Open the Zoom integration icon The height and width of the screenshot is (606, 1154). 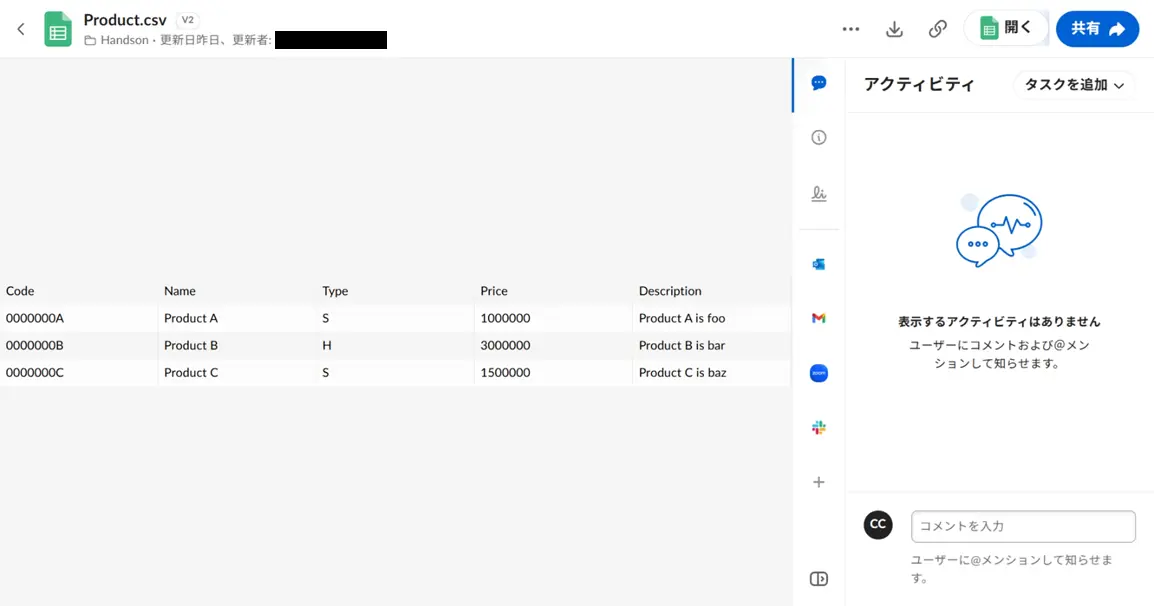818,373
